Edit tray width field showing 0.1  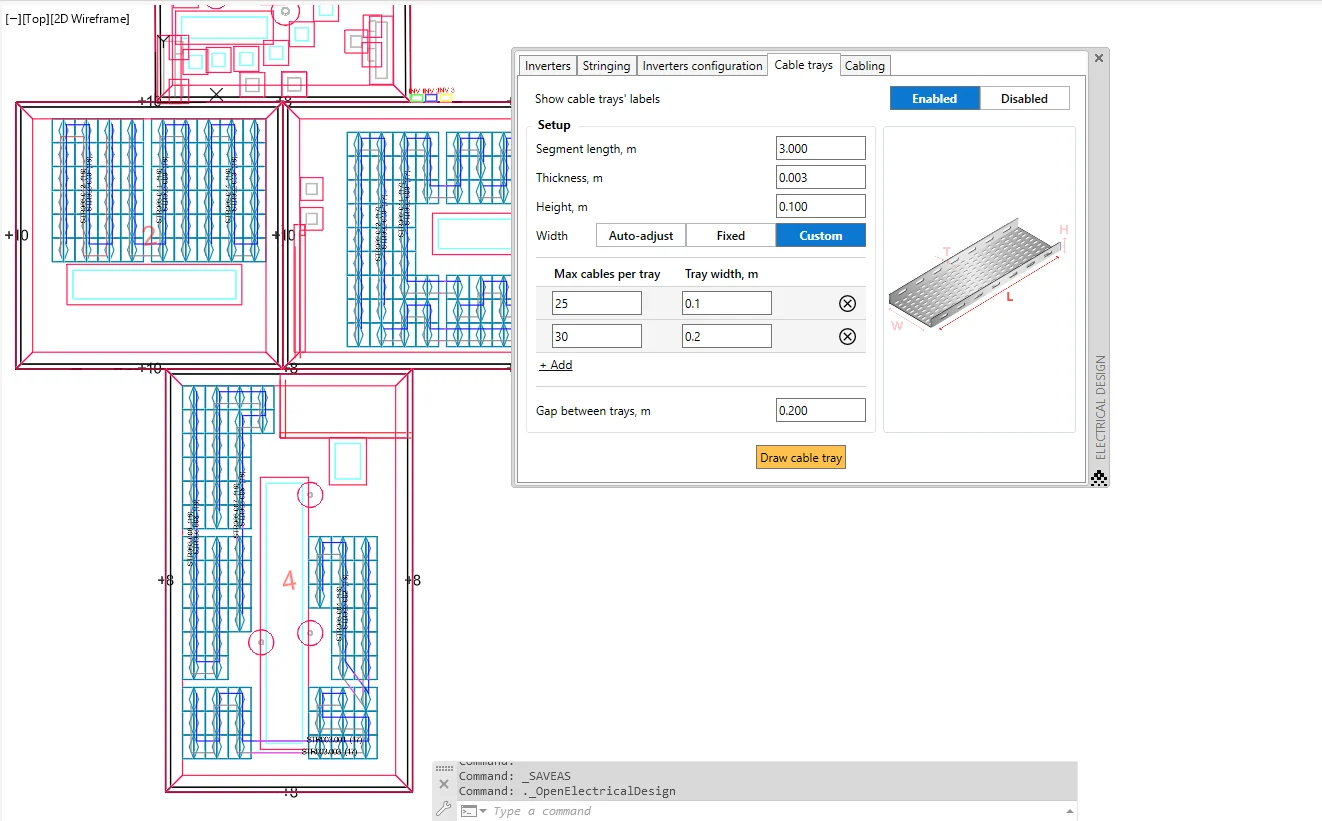727,303
